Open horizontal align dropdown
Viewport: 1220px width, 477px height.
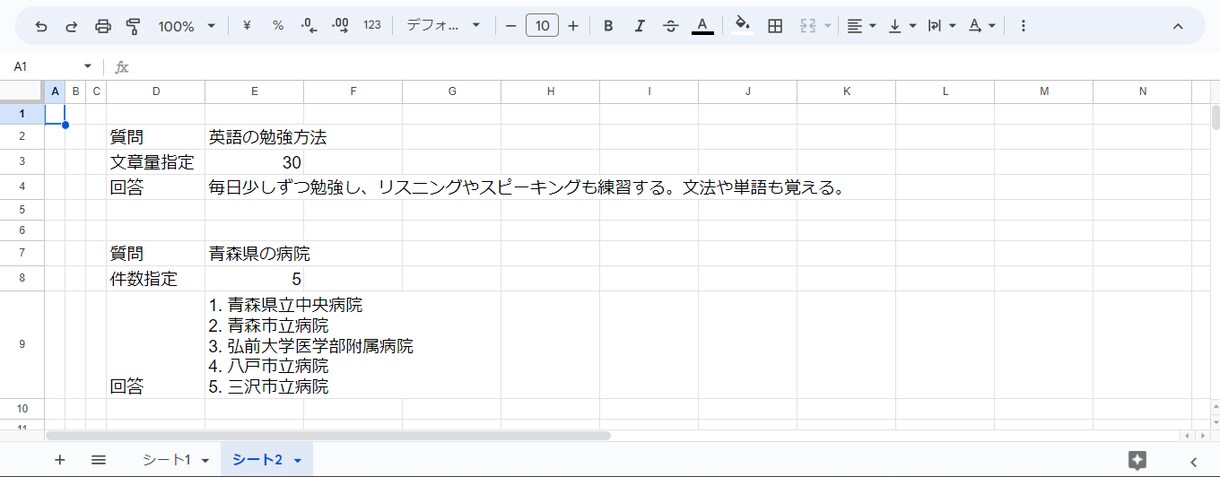point(861,26)
